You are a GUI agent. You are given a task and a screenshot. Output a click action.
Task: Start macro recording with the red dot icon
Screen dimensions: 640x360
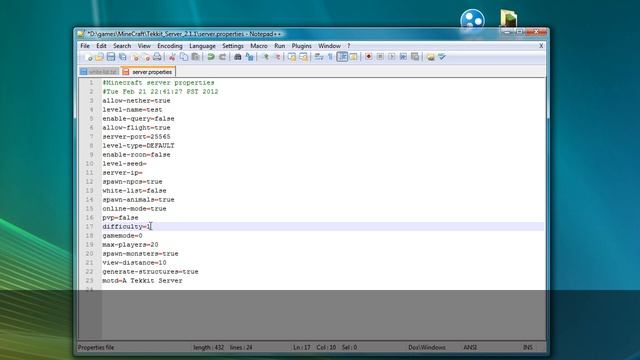coord(369,57)
